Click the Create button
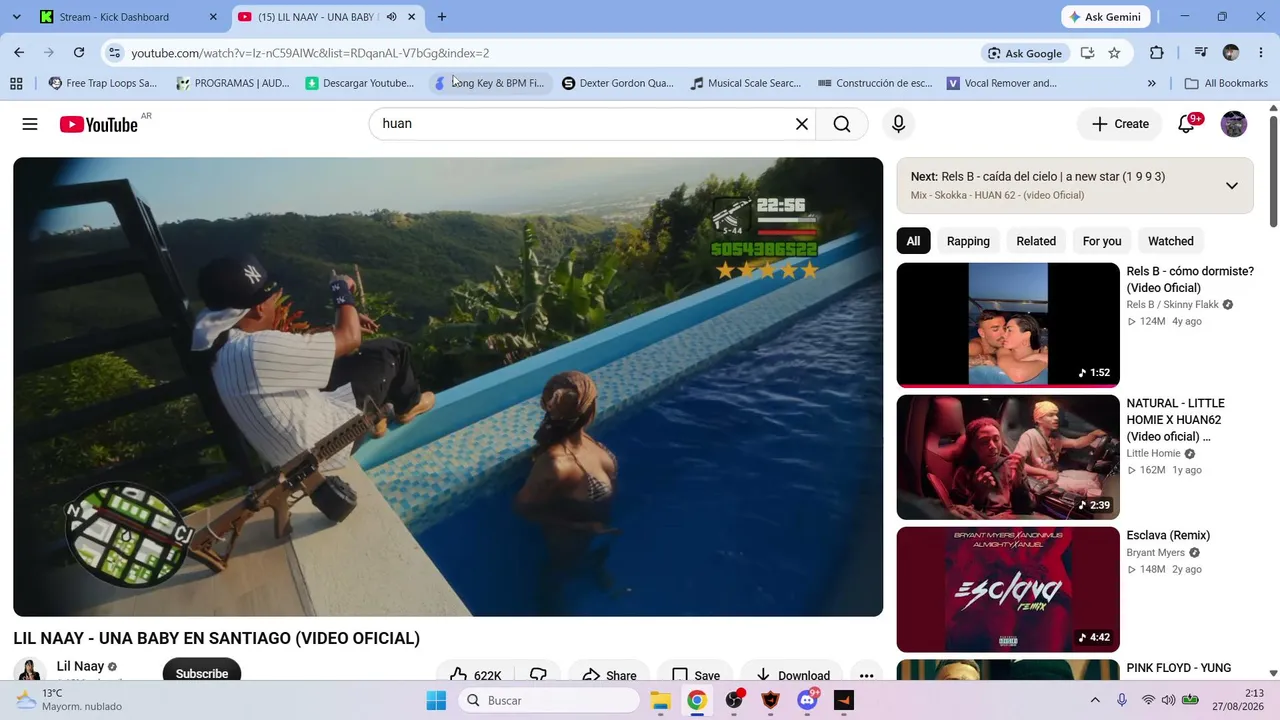 [1120, 124]
